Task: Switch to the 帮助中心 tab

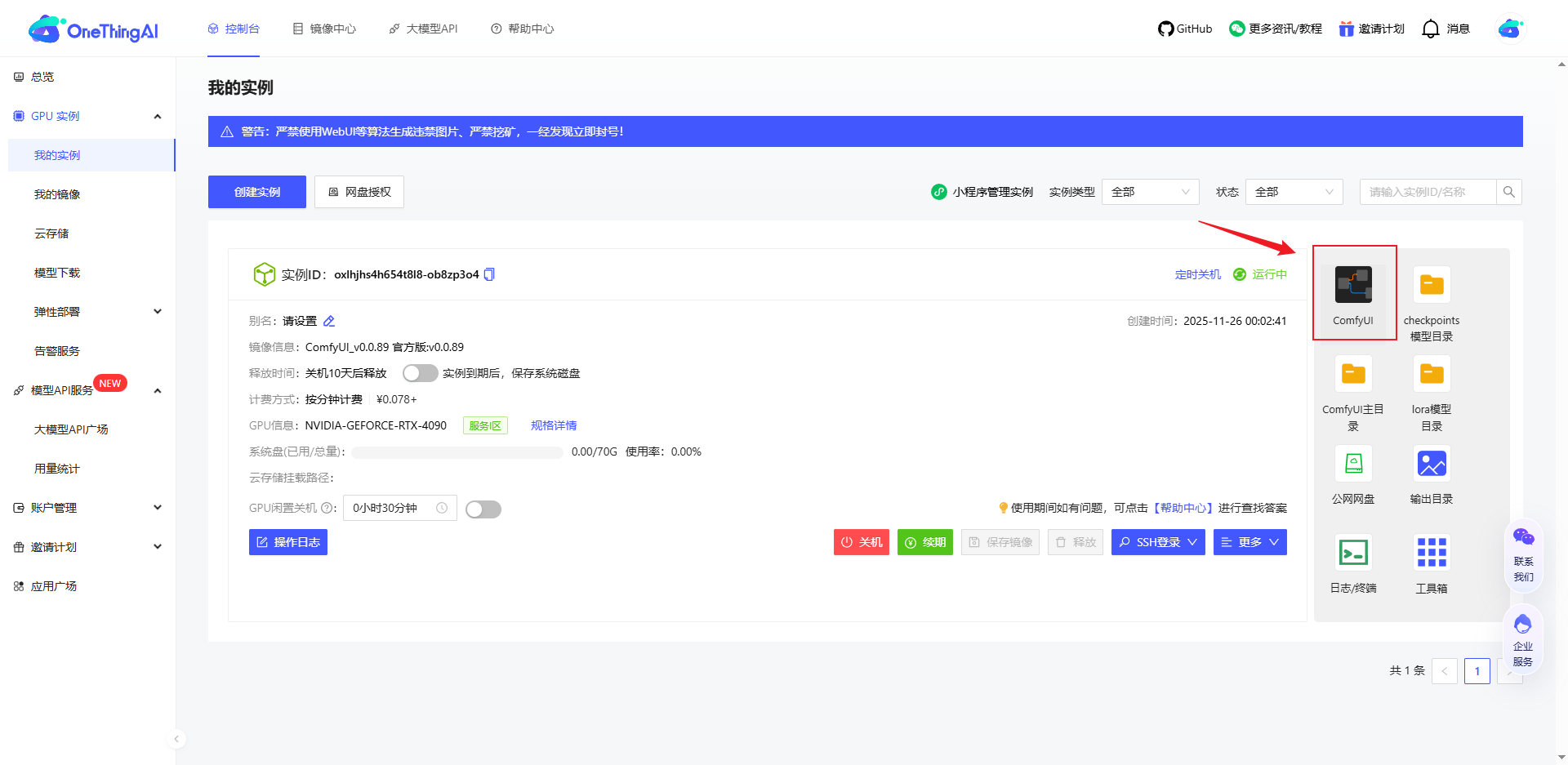Action: click(522, 29)
